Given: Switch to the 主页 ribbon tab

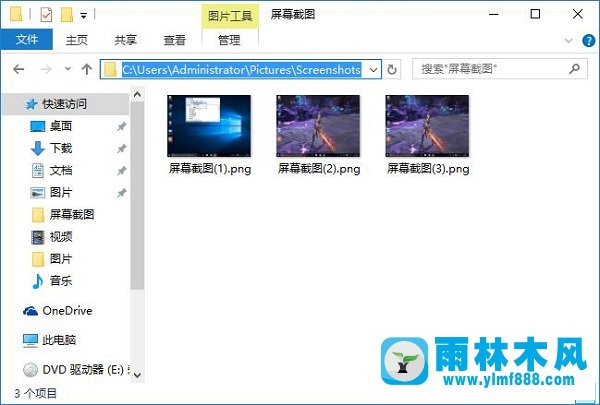Looking at the screenshot, I should click(x=77, y=40).
